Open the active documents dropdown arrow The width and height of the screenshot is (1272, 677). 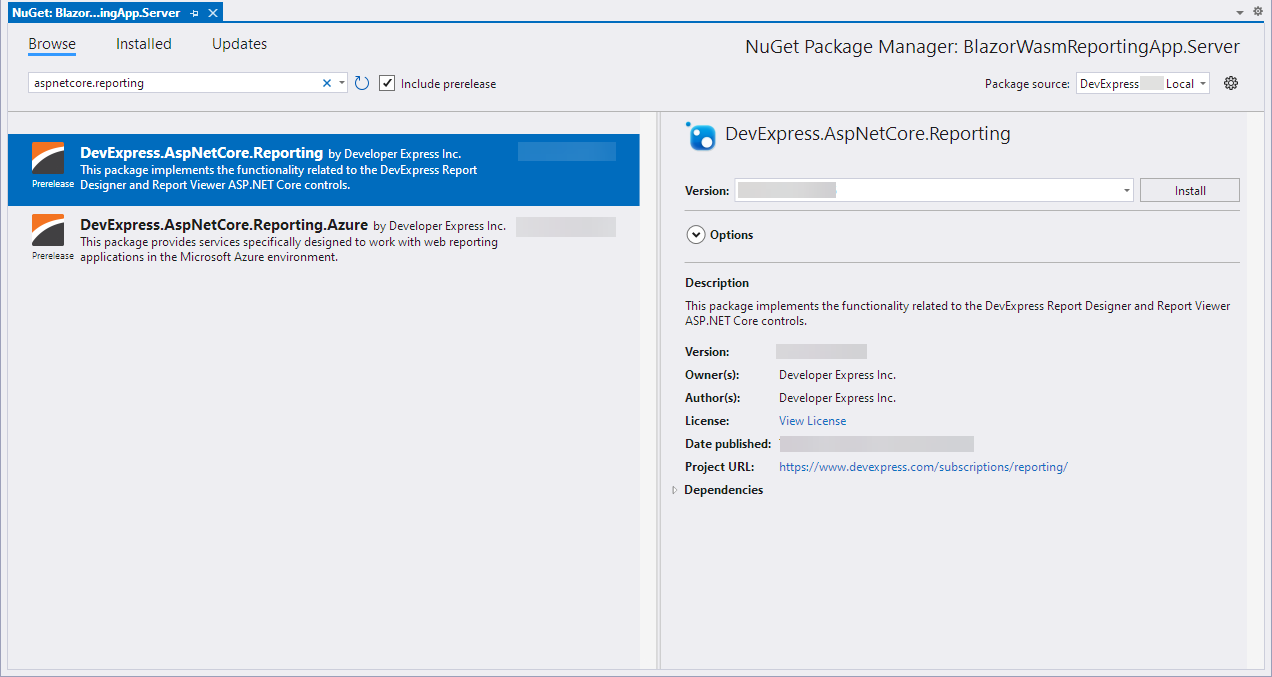(x=1240, y=12)
